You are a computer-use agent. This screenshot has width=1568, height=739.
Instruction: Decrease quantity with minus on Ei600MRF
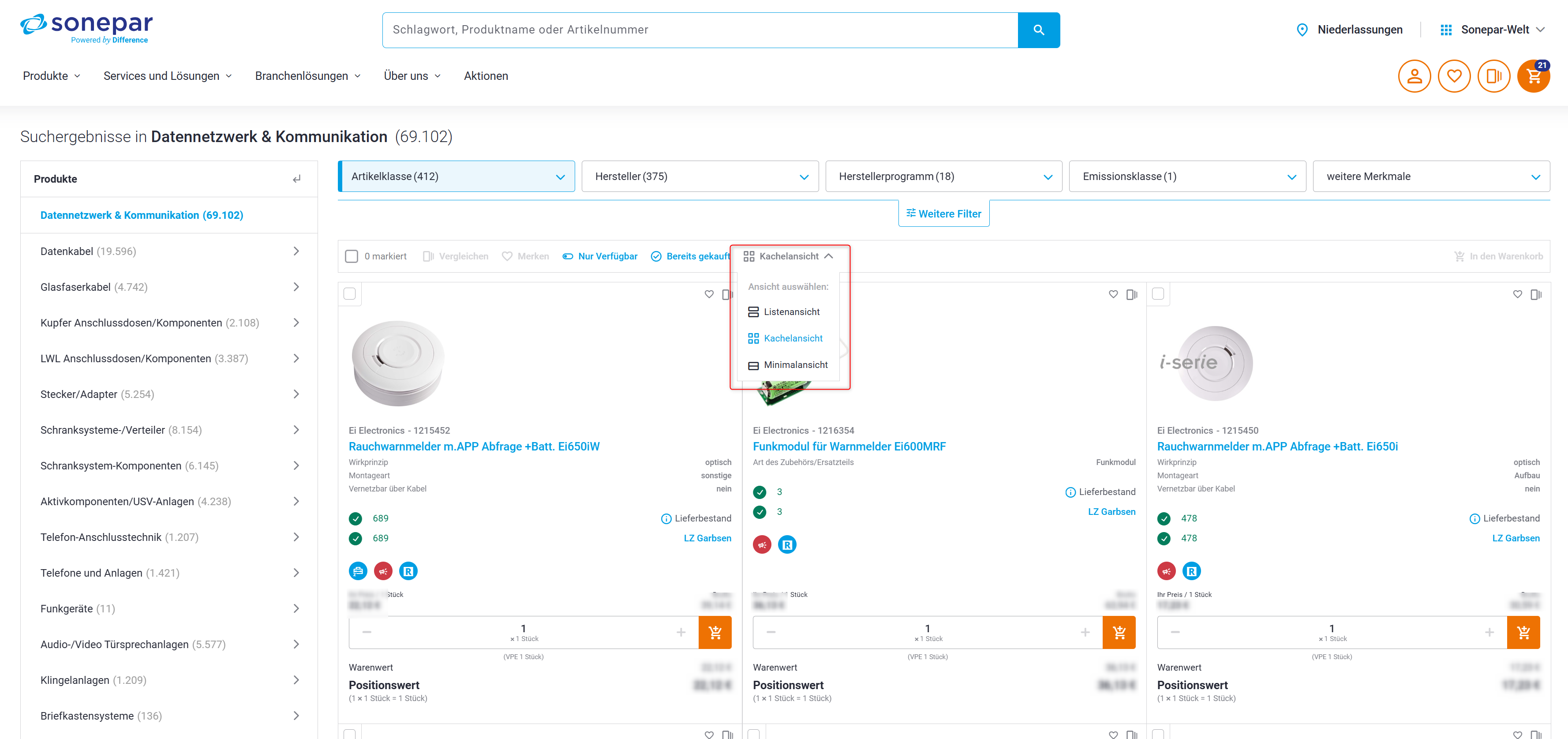coord(771,633)
